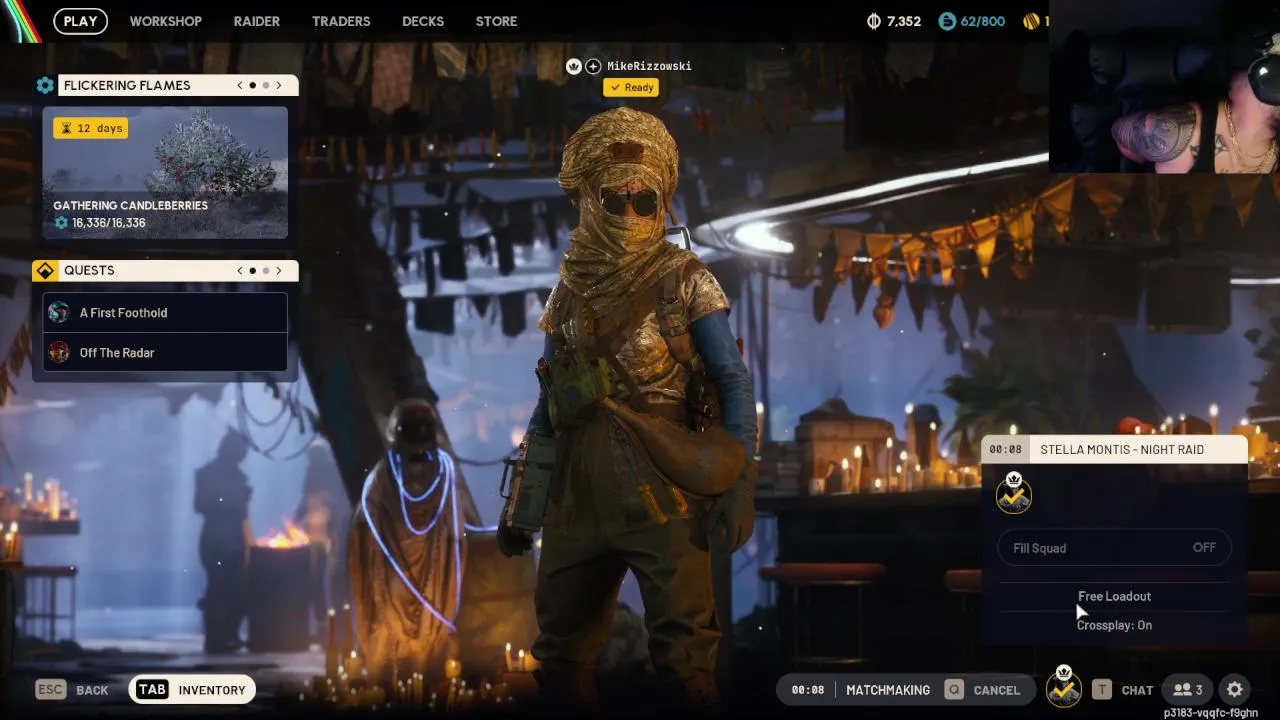Click the gear icon beside 16,336/16,336

[x=61, y=223]
